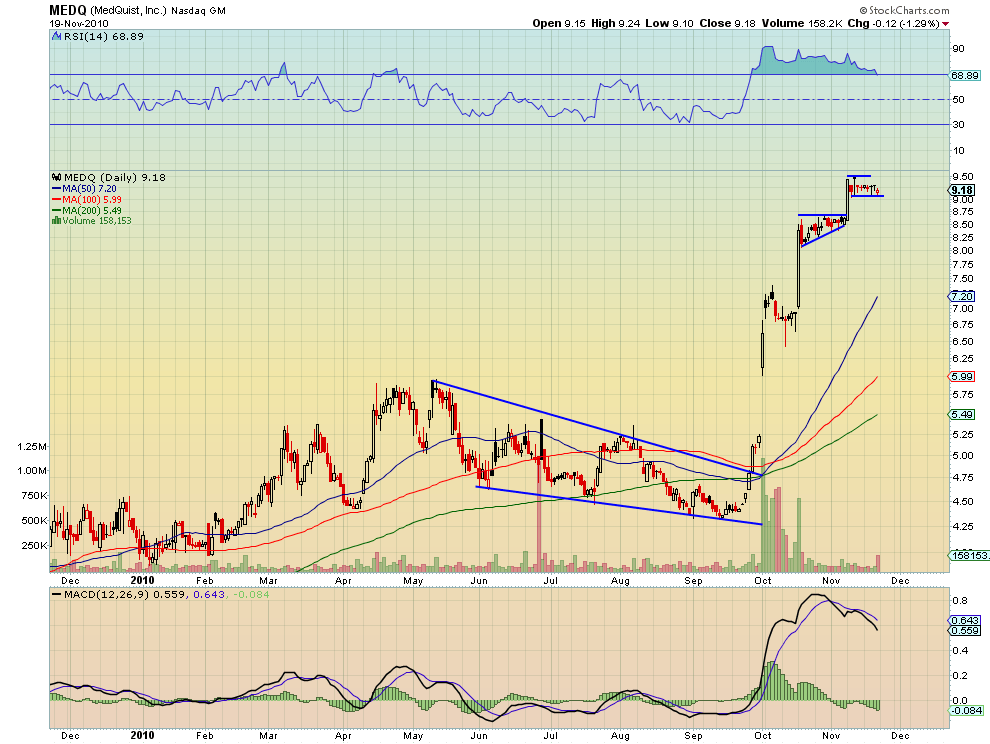Image resolution: width=990 pixels, height=744 pixels.
Task: Click the date '19-Nov-2010'
Action: 79,23
